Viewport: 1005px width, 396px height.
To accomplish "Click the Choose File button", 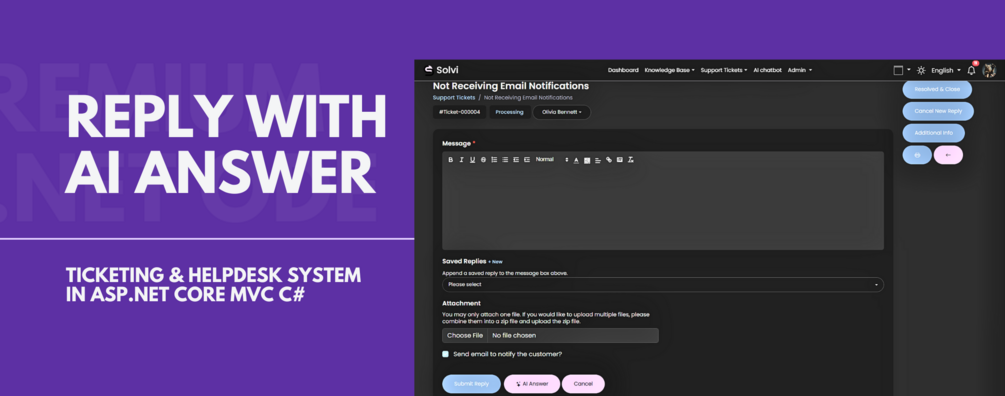I will (x=465, y=336).
